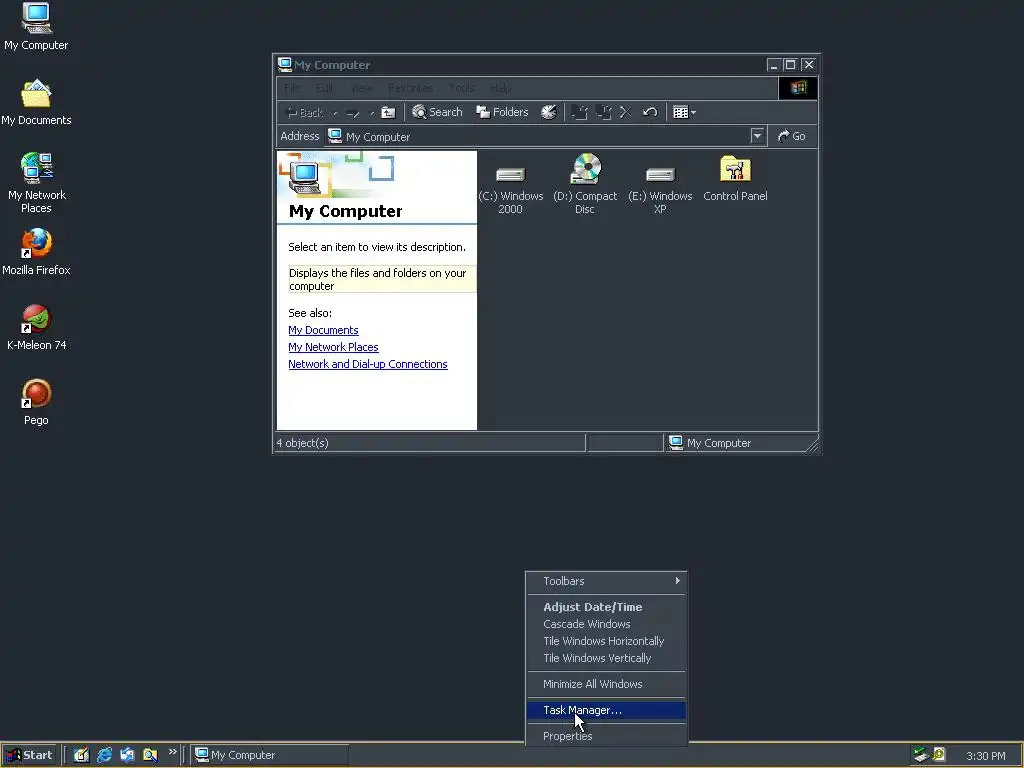Click the My Computer title bar icon
This screenshot has width=1024, height=768.
(285, 65)
